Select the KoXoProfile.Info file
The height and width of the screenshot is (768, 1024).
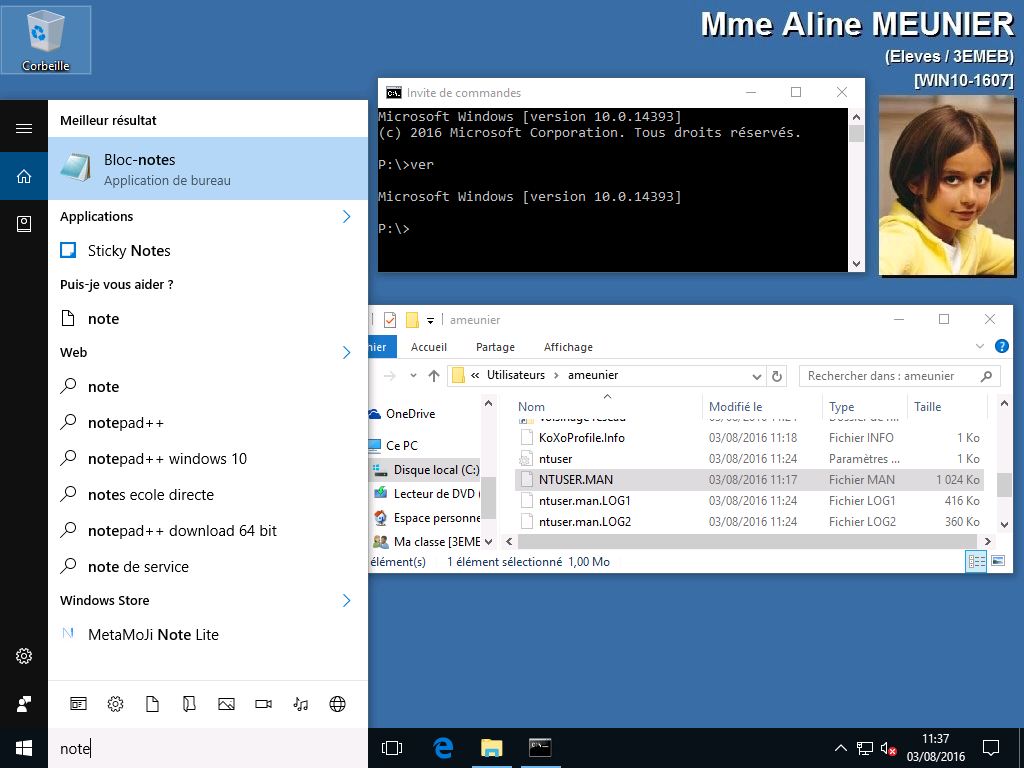coord(750,438)
